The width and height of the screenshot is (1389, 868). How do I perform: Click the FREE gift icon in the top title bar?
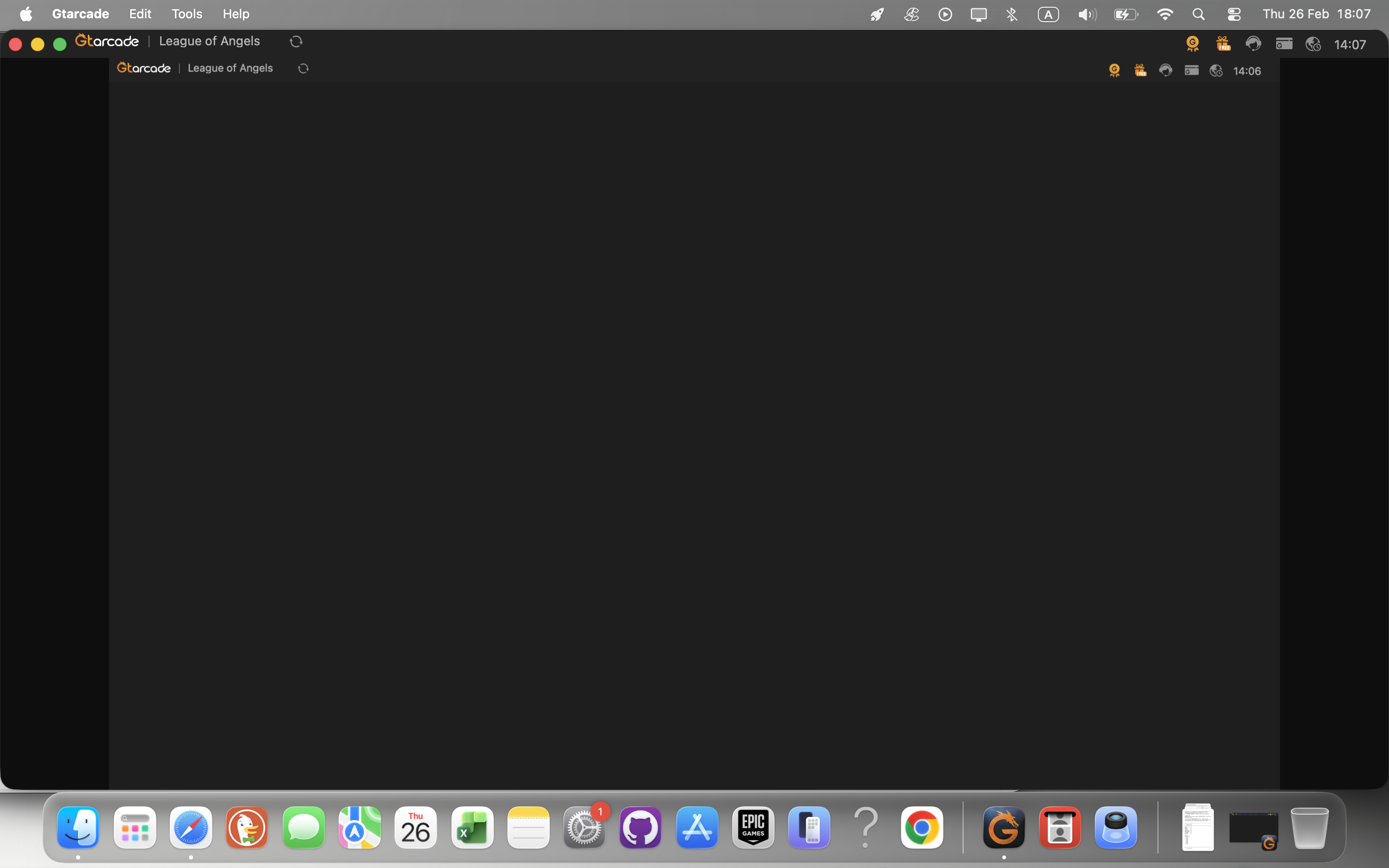[x=1223, y=43]
